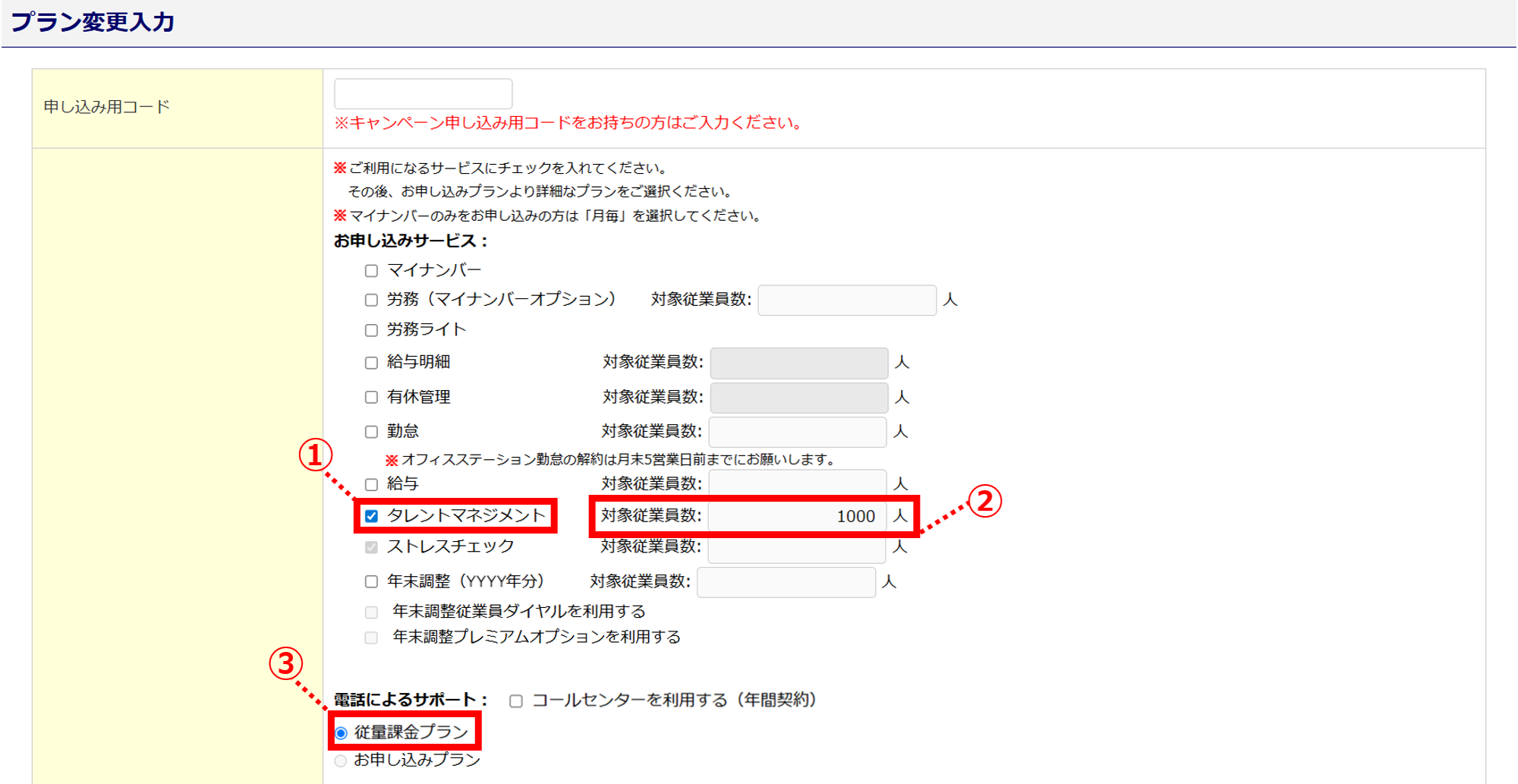
Task: Edit タレントマネジメント employee count showing 1000
Action: (798, 516)
